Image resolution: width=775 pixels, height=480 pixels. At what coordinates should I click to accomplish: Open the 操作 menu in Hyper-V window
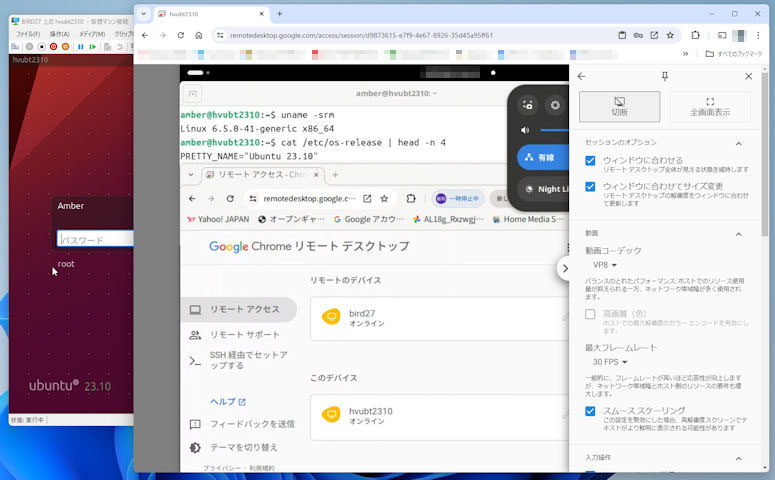click(59, 34)
